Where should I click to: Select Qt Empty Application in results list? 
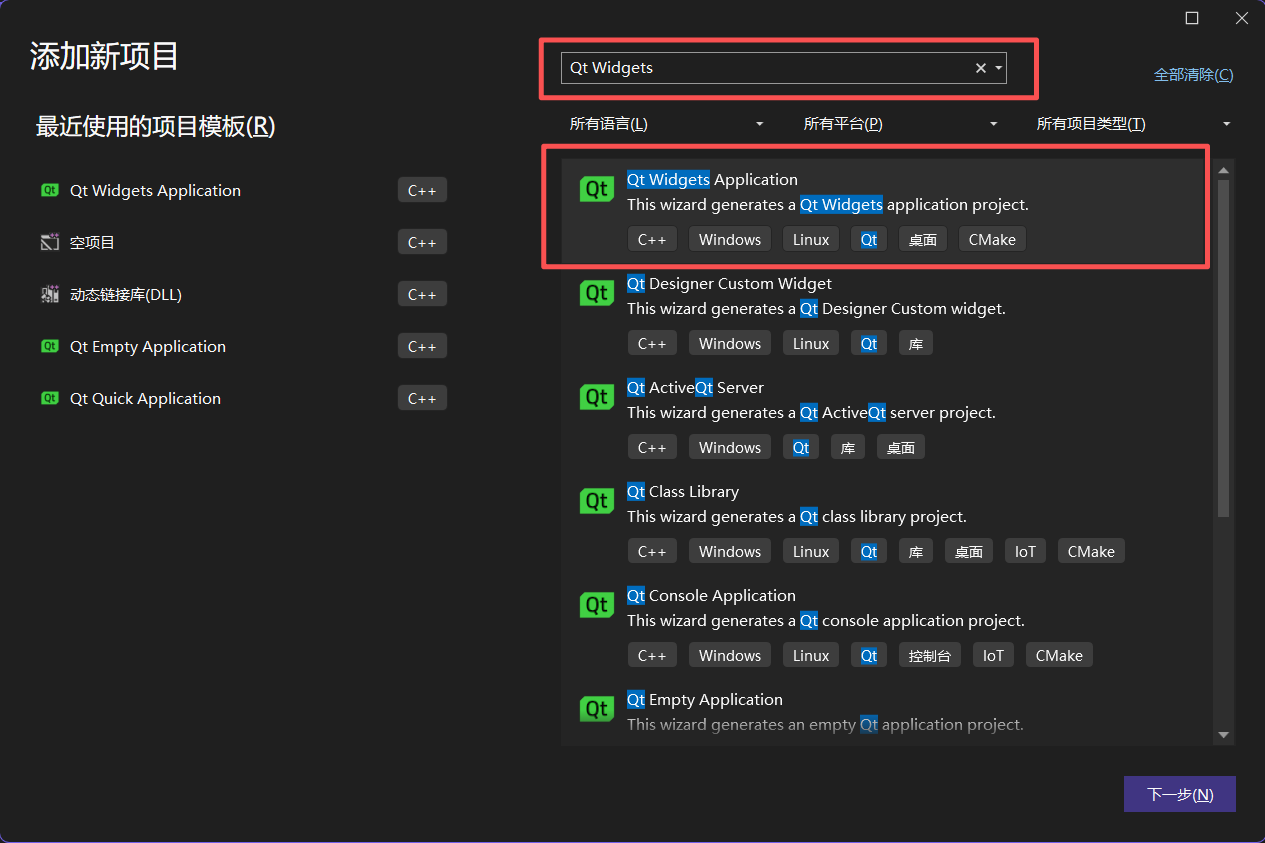coord(885,712)
